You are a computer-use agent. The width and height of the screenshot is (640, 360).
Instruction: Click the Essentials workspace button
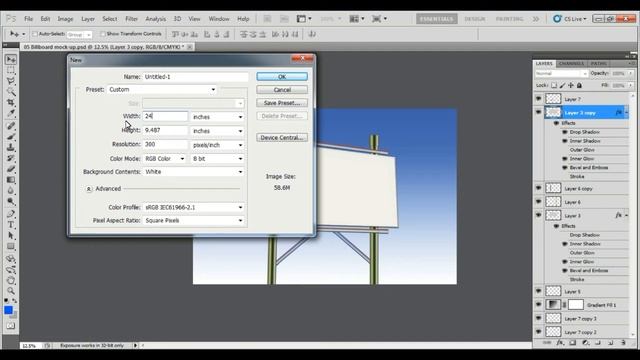tap(436, 19)
